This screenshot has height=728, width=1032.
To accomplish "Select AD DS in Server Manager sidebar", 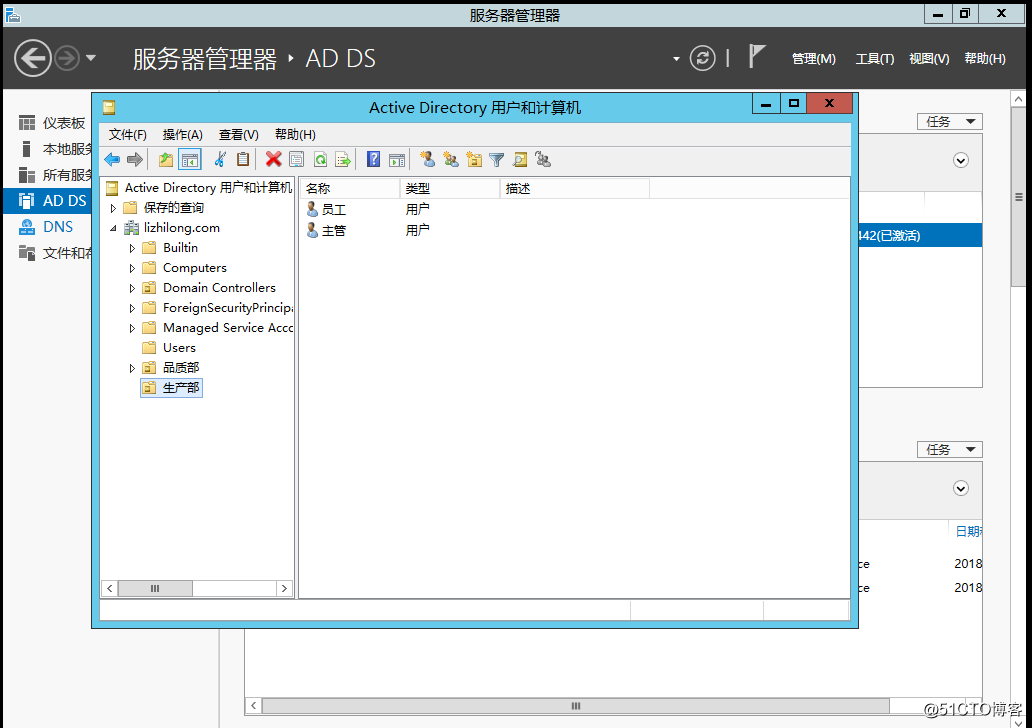I will tap(47, 201).
